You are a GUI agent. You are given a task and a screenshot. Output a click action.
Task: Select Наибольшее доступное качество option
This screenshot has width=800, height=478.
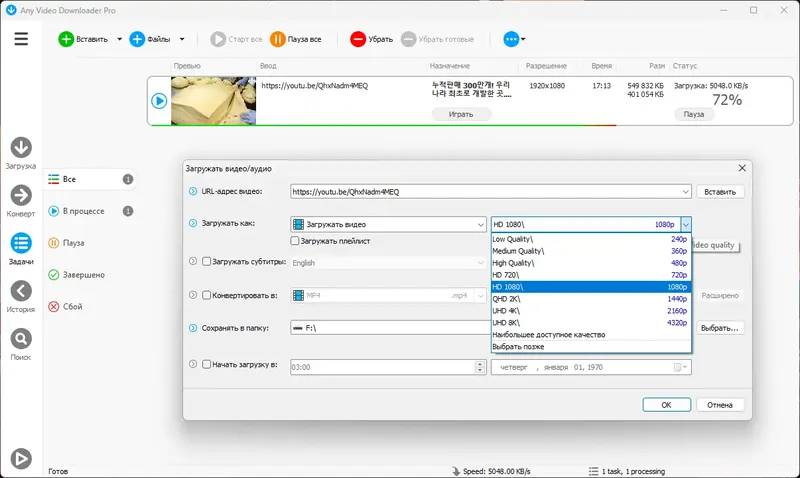click(590, 335)
